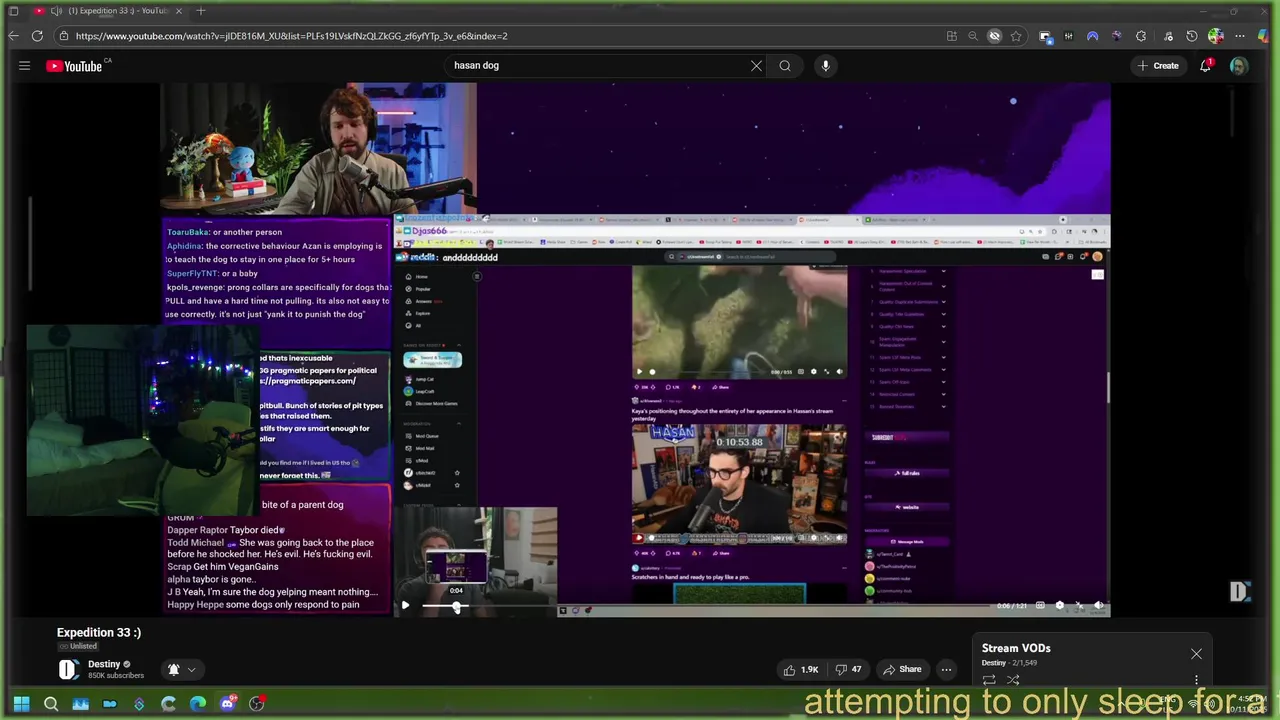Start voice search with the microphone

[825, 66]
